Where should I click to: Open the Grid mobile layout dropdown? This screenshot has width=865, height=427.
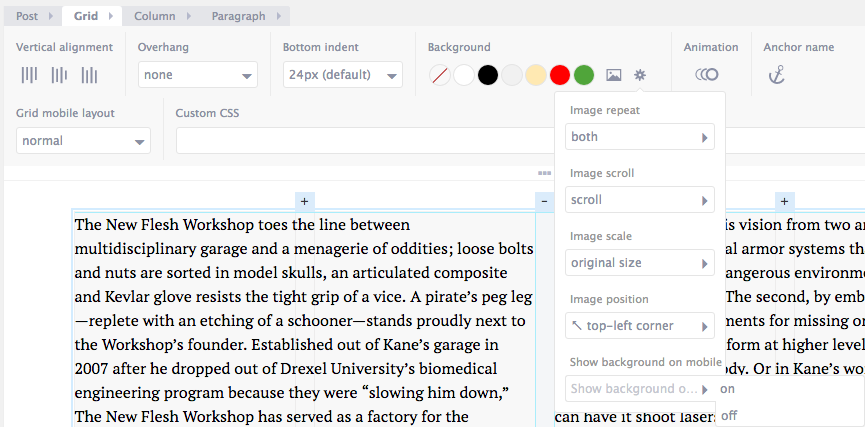83,141
